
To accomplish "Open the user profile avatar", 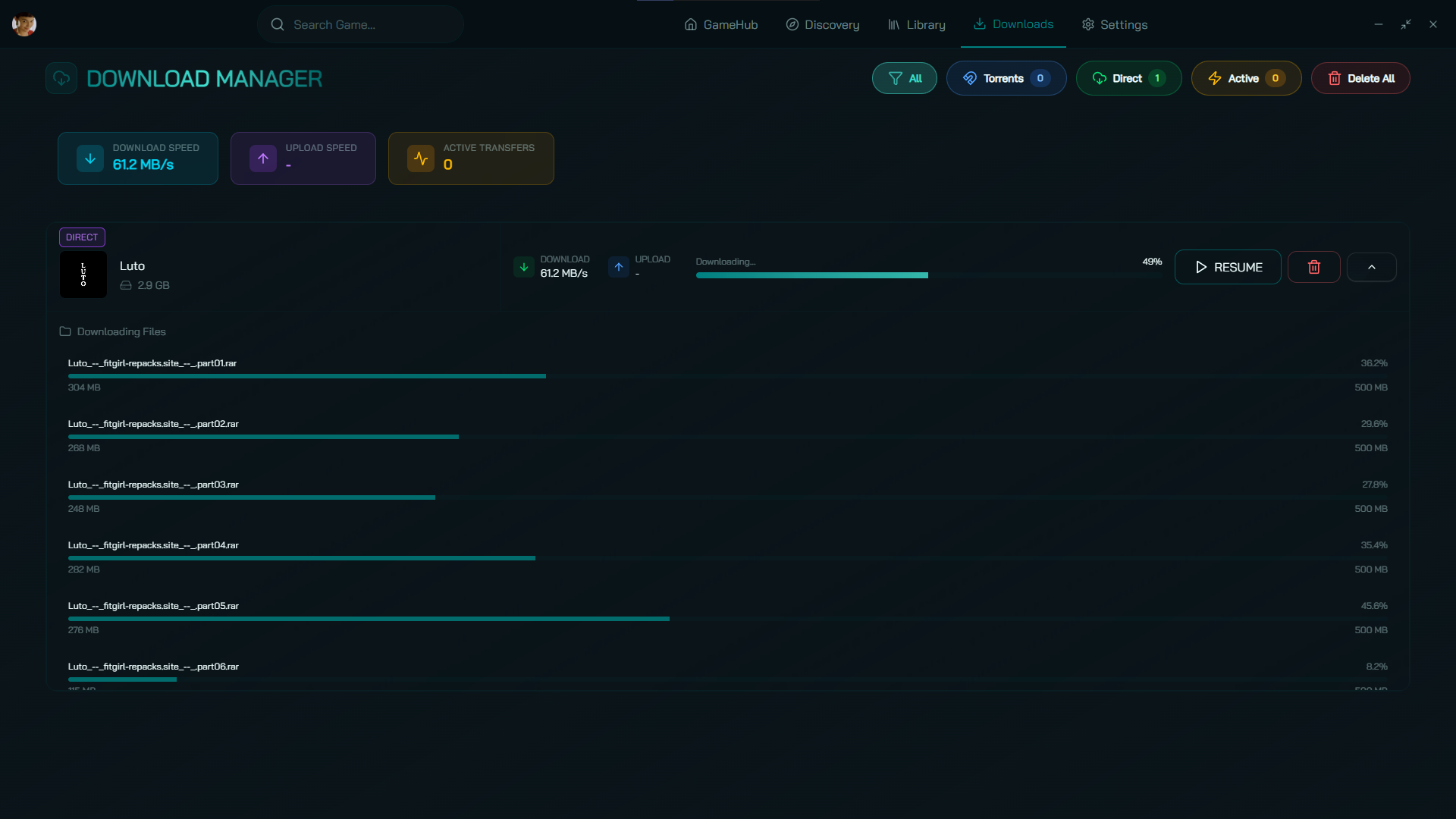I will click(24, 24).
